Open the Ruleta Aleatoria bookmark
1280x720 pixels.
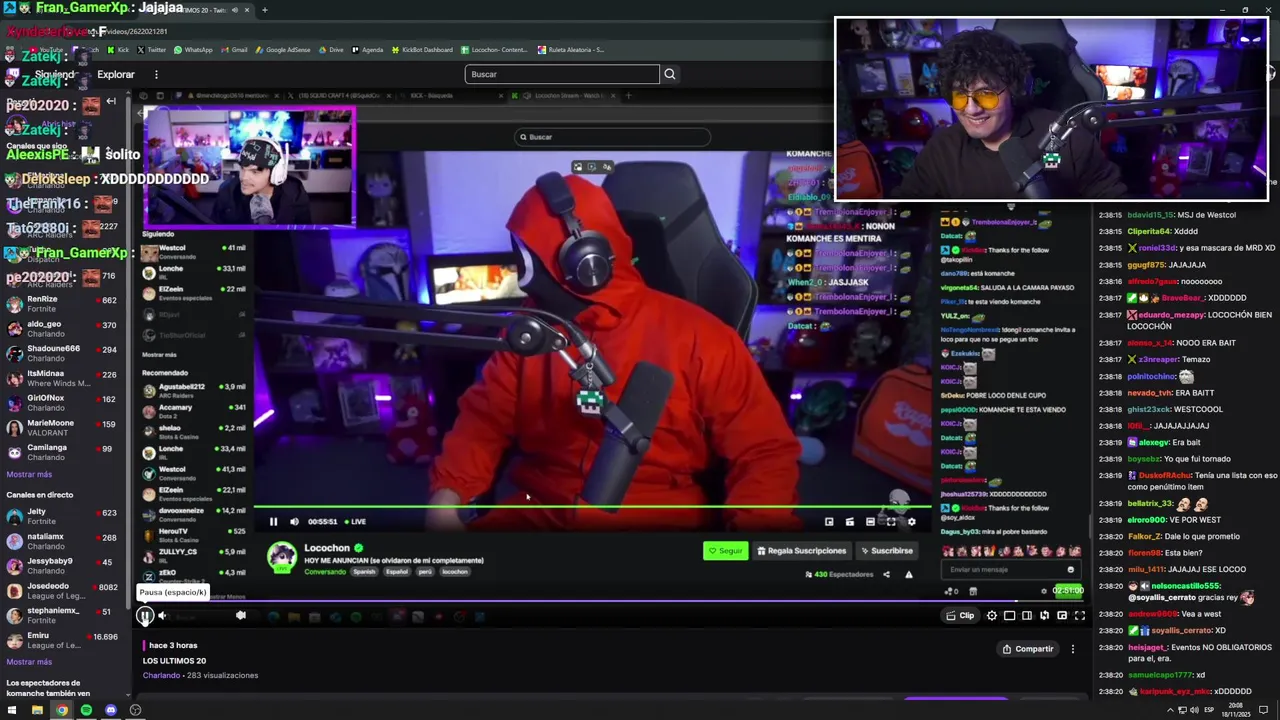coord(570,50)
